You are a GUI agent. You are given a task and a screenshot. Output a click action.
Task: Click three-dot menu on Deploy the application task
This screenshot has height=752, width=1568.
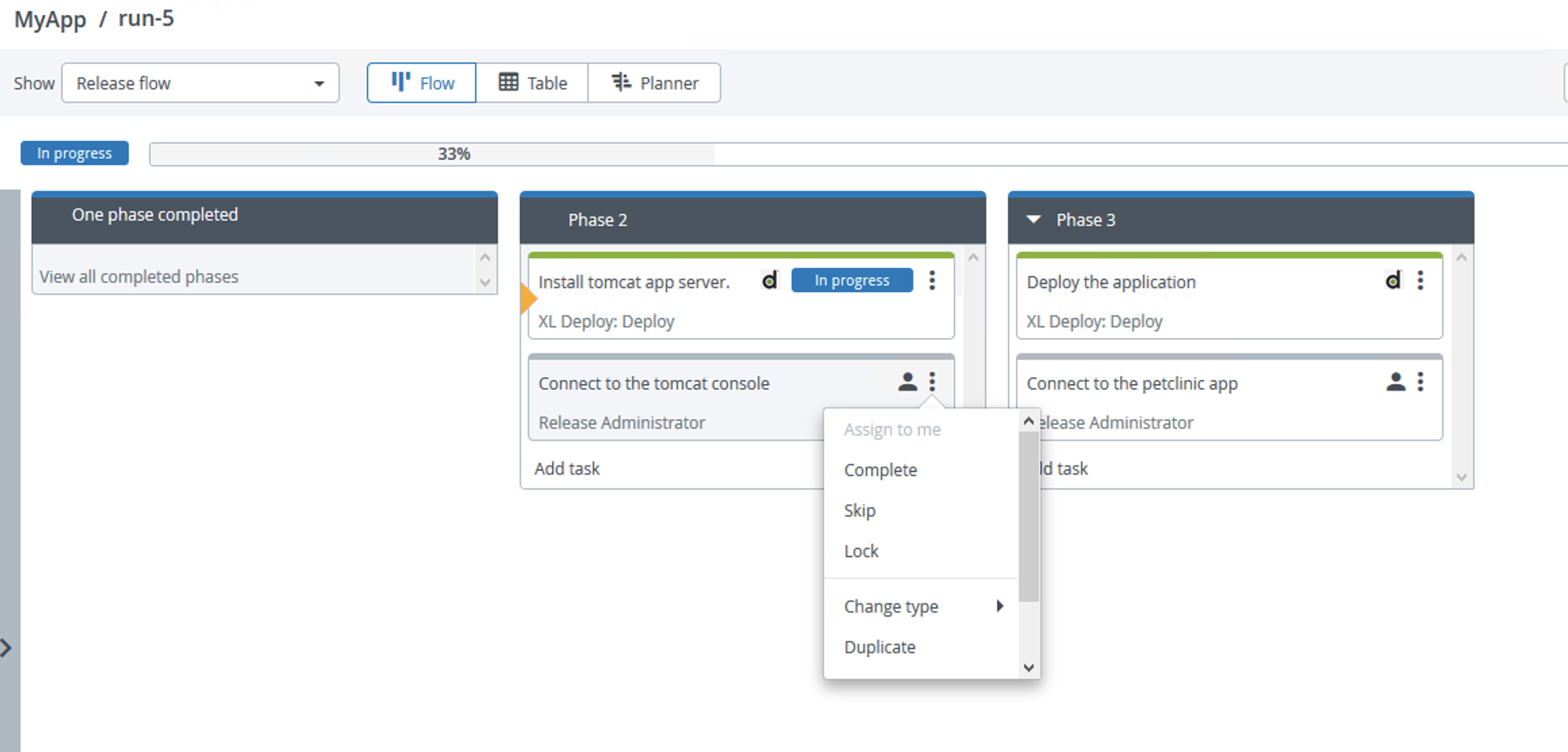point(1420,281)
